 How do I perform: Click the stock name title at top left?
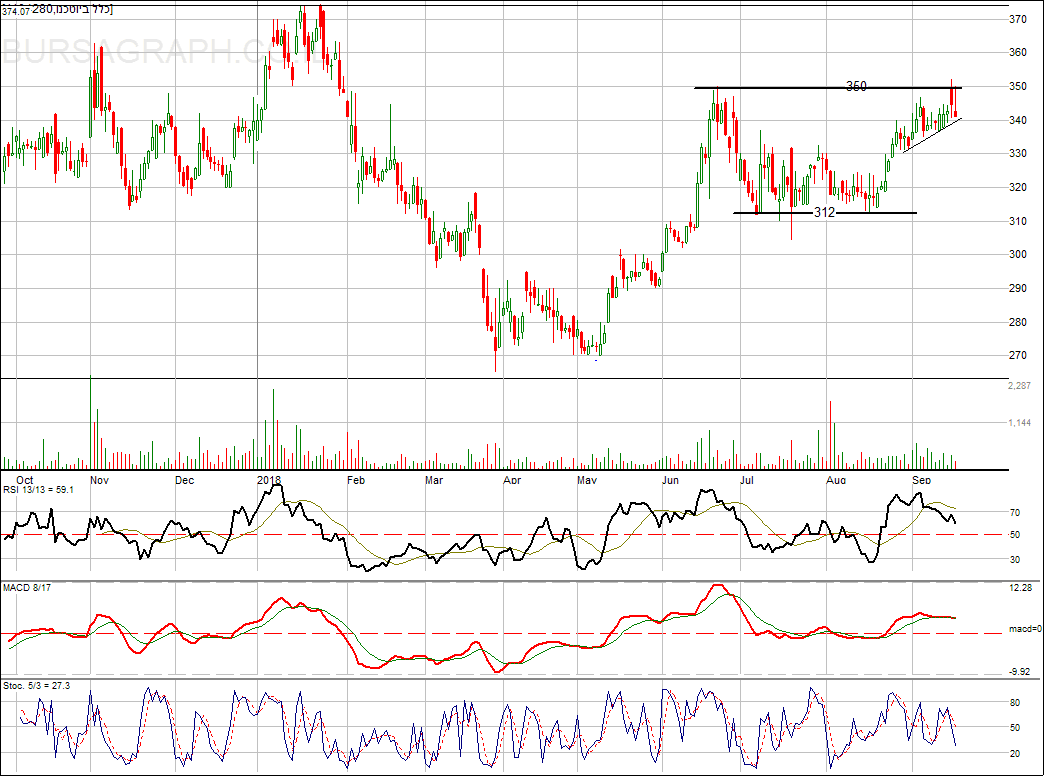coord(58,10)
